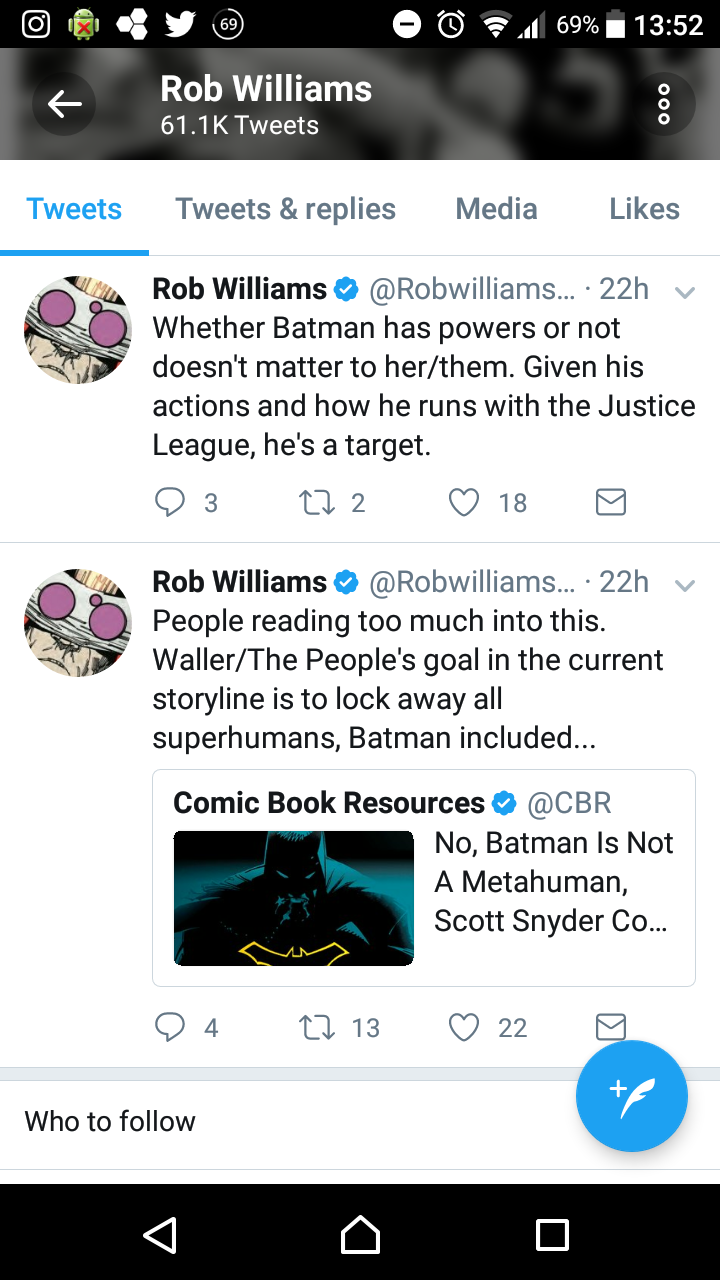Screen dimensions: 720x1280
Task: Switch to Tweets & replies tab
Action: click(x=286, y=209)
